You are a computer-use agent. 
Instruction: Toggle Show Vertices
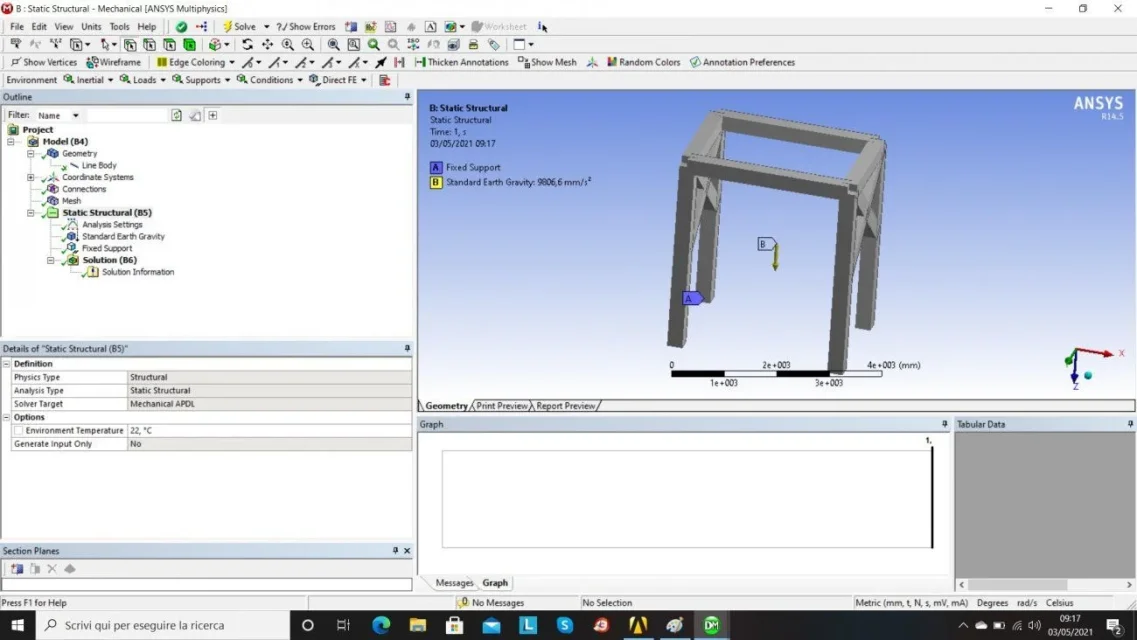coord(44,62)
